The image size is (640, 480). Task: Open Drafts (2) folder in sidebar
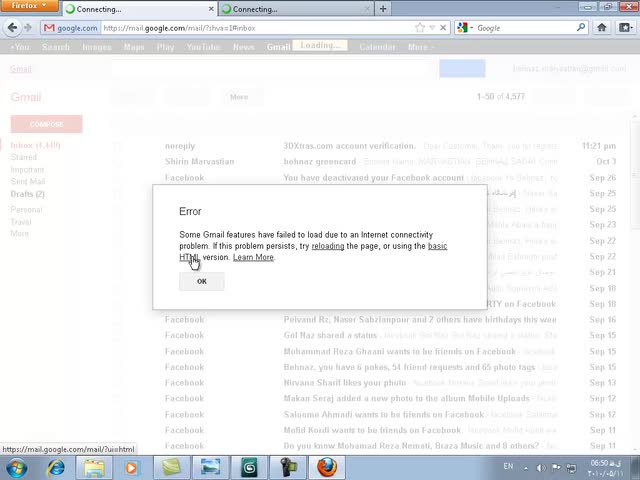tap(27, 194)
